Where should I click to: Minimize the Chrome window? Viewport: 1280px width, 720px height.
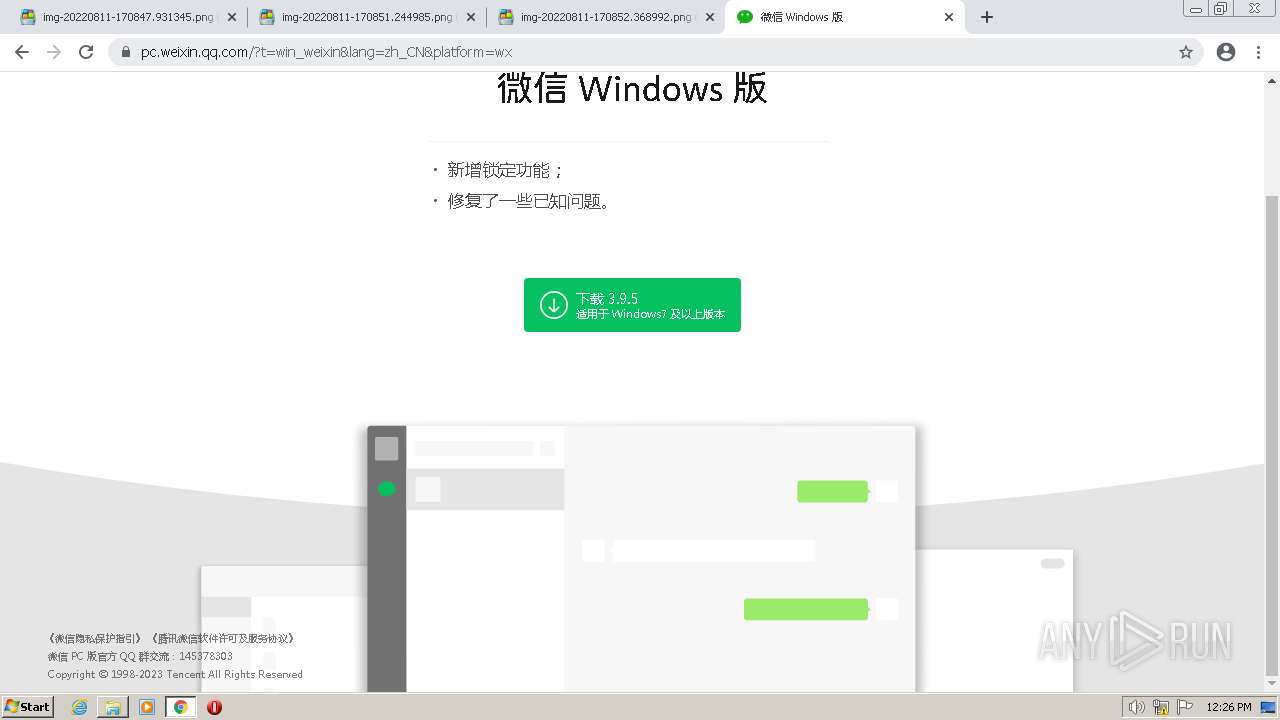coord(1196,9)
